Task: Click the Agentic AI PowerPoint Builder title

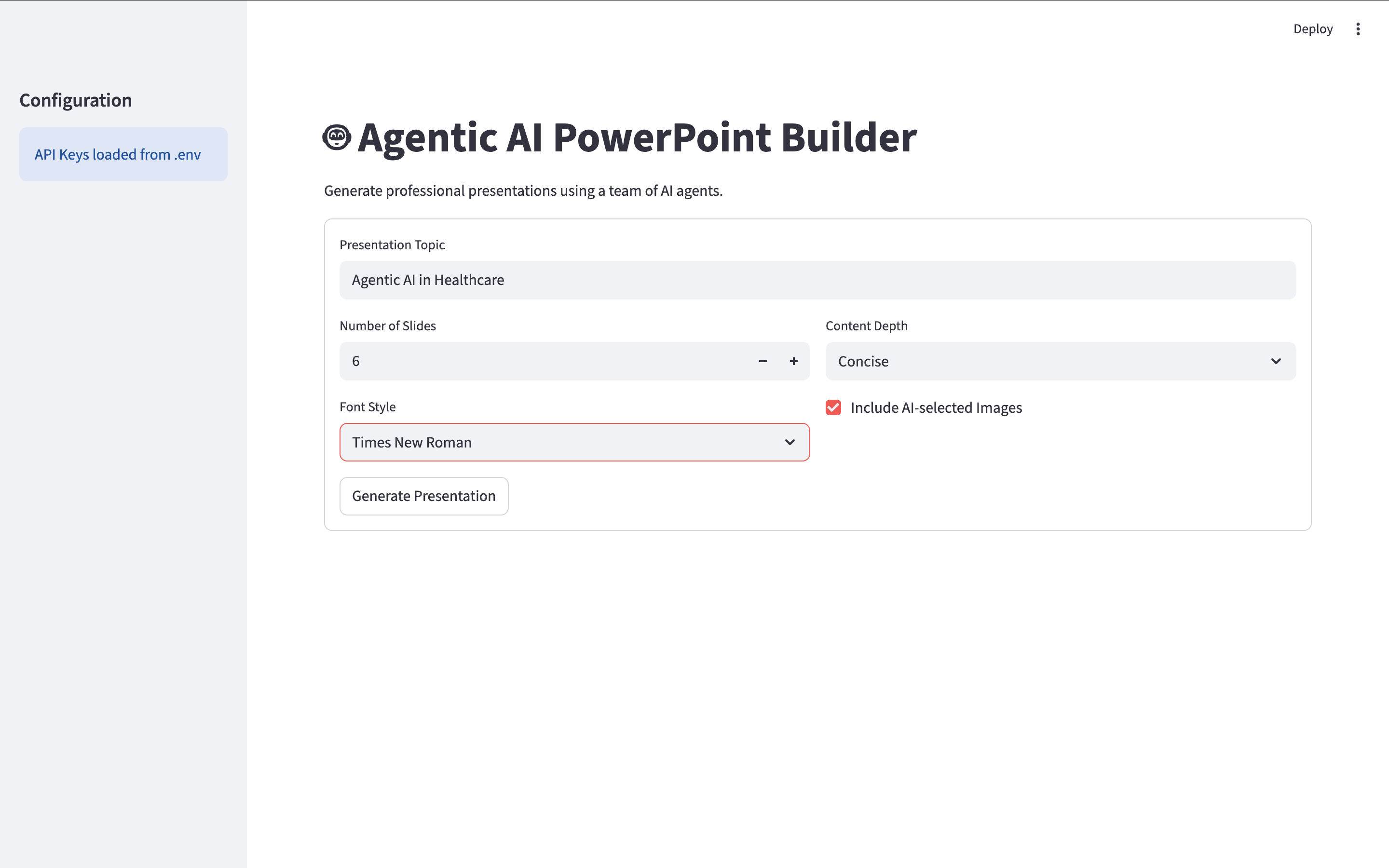Action: 637,138
